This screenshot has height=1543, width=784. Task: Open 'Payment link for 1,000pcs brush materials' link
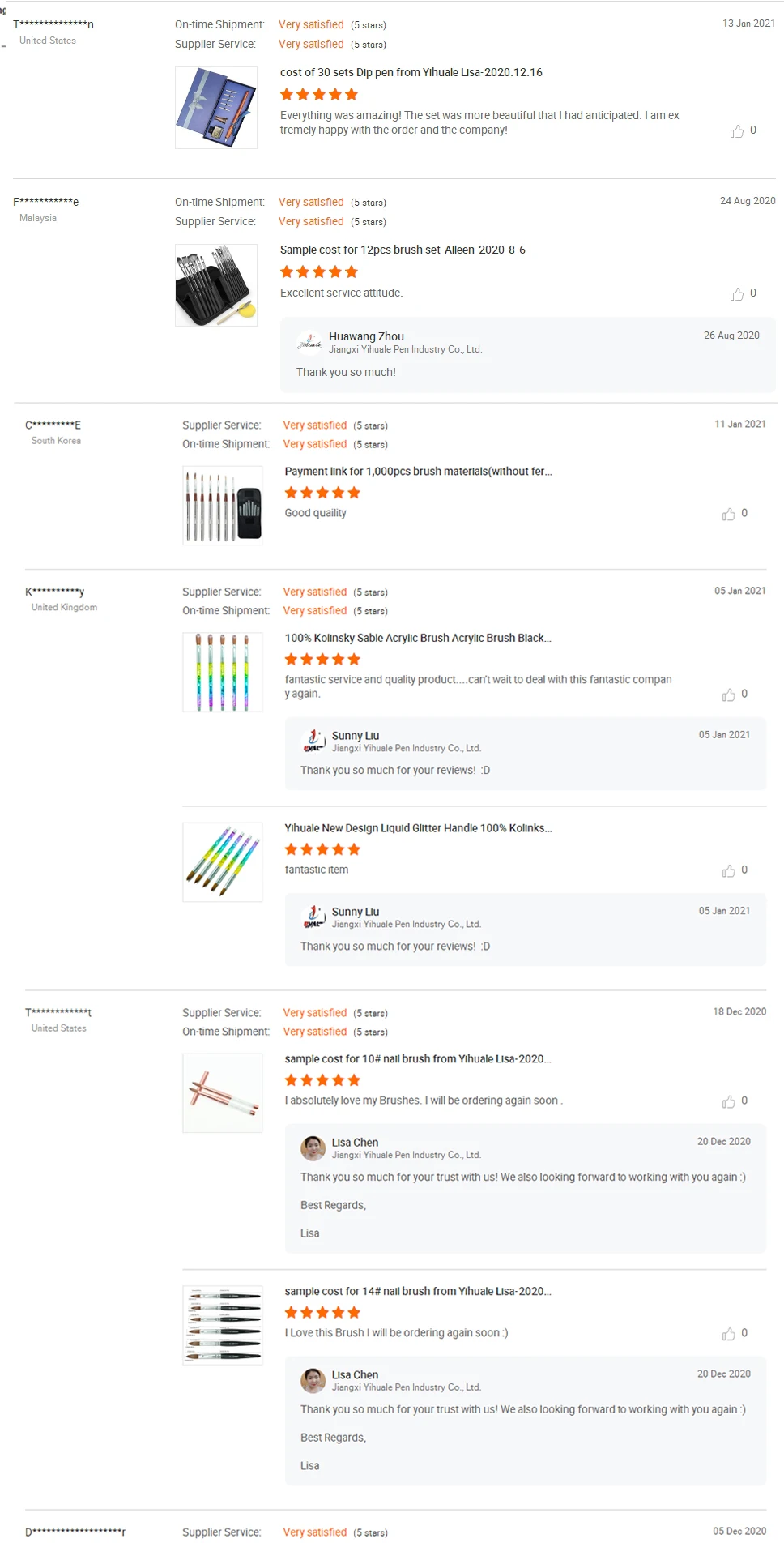pyautogui.click(x=418, y=472)
